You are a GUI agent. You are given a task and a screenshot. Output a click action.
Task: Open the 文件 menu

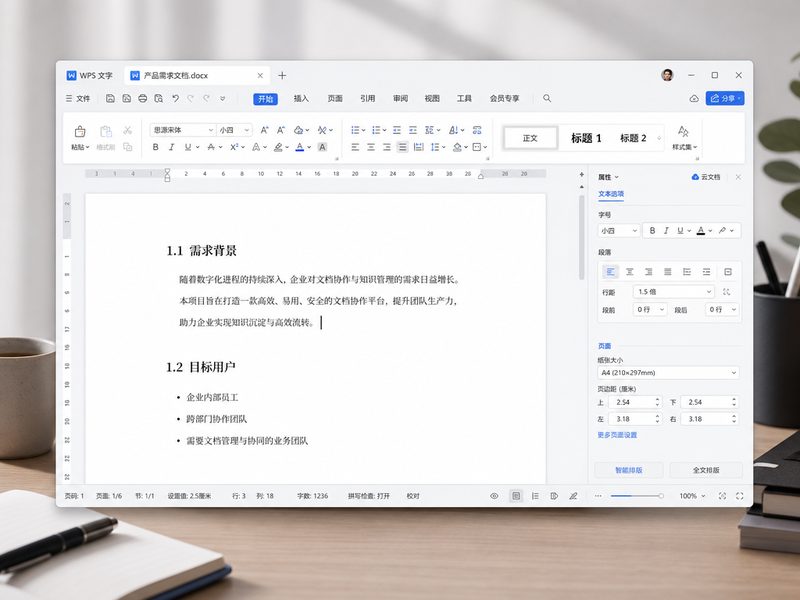click(78, 98)
